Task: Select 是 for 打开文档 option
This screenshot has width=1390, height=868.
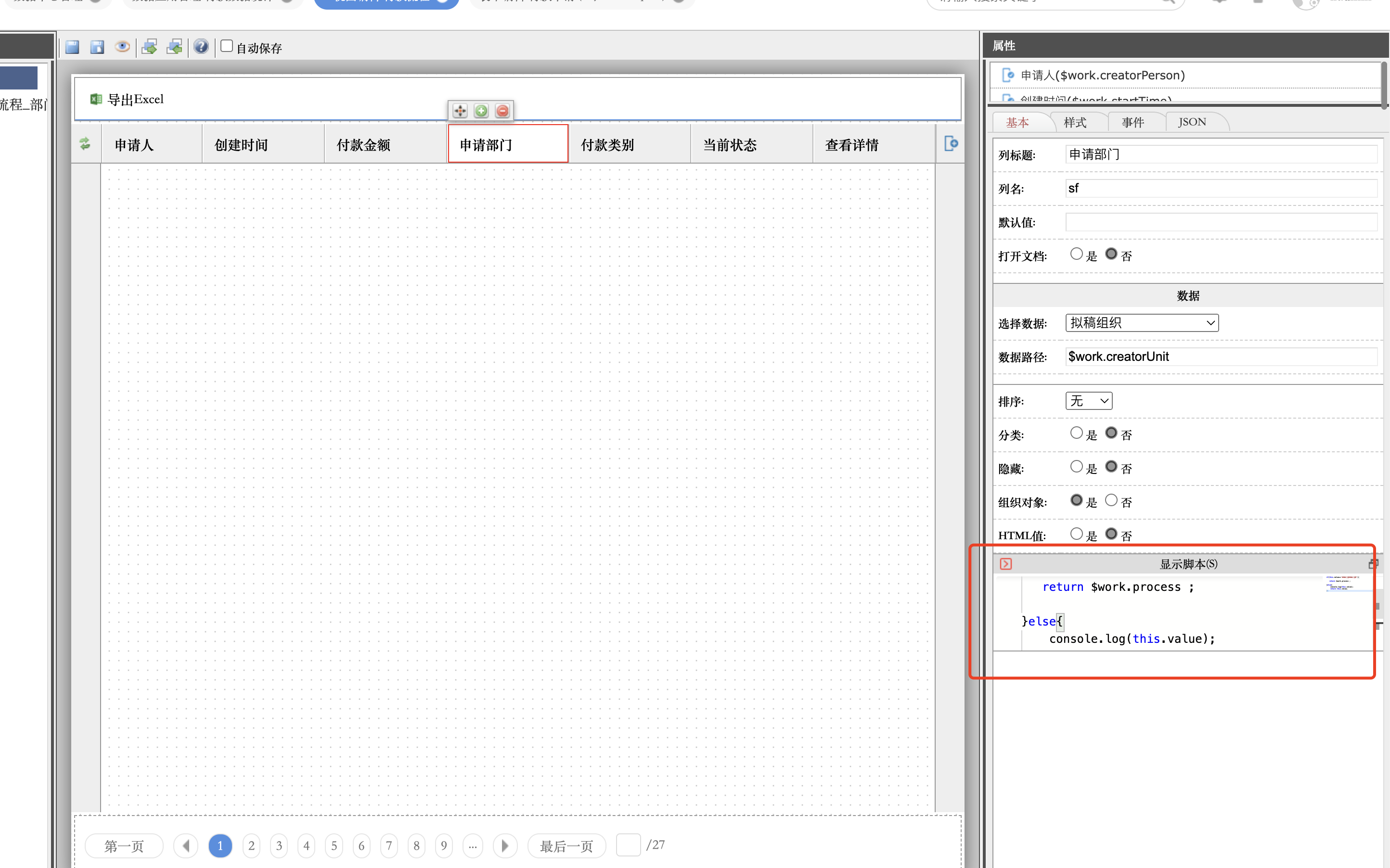Action: point(1077,254)
